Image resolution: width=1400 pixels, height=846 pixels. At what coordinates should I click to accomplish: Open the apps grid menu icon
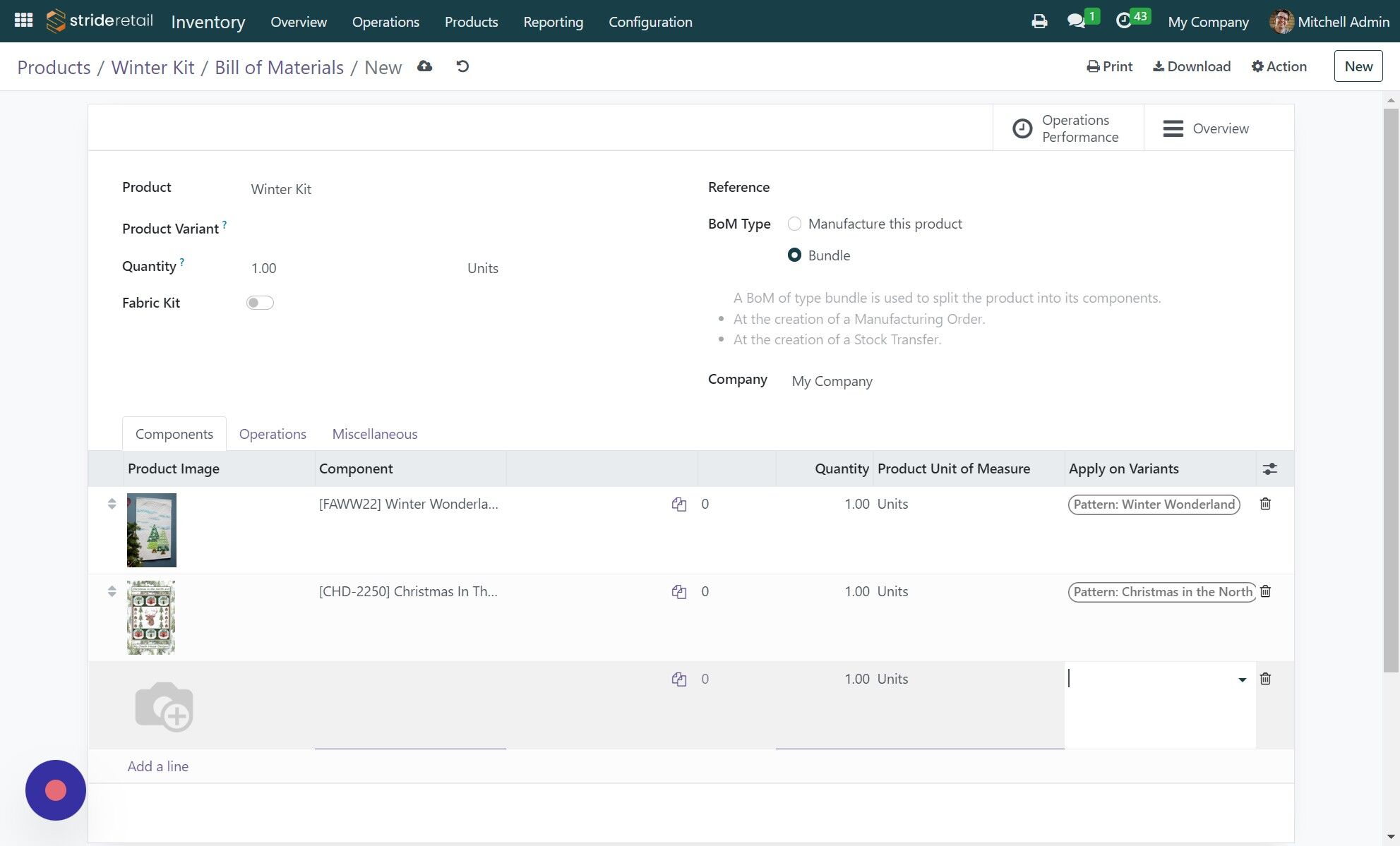point(23,20)
